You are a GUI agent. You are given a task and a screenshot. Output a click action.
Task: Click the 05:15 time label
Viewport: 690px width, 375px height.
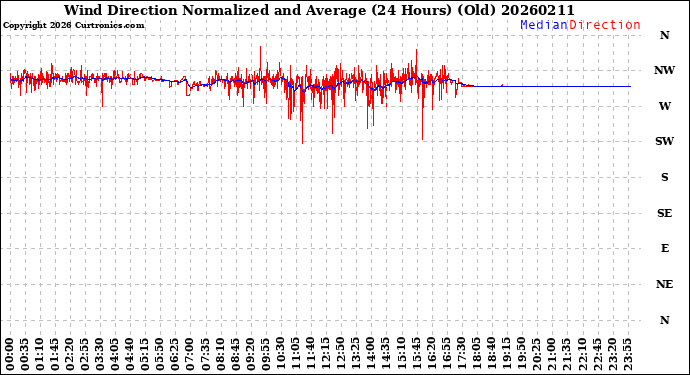(145, 355)
